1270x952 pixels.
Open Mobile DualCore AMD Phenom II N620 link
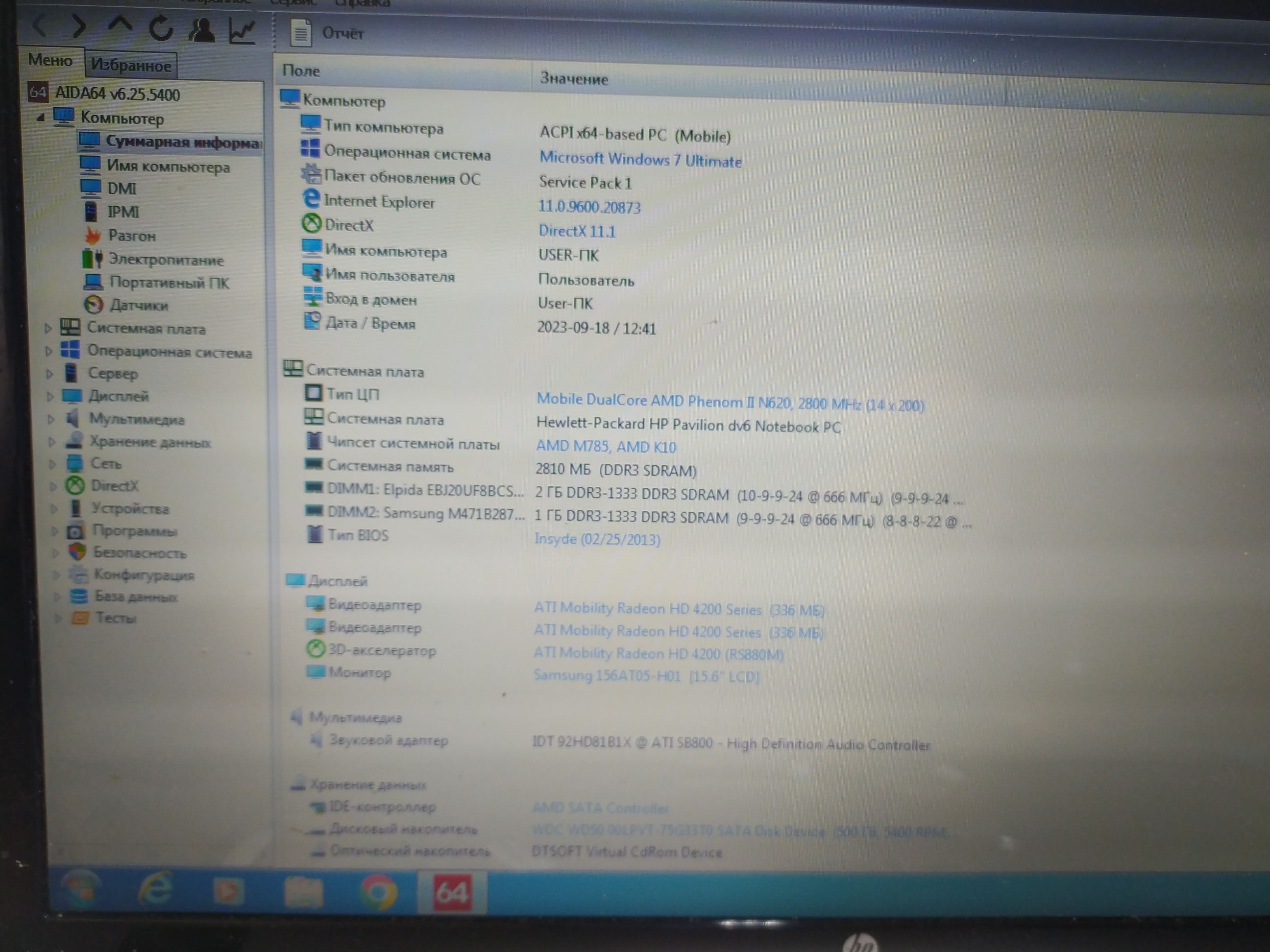(x=730, y=402)
